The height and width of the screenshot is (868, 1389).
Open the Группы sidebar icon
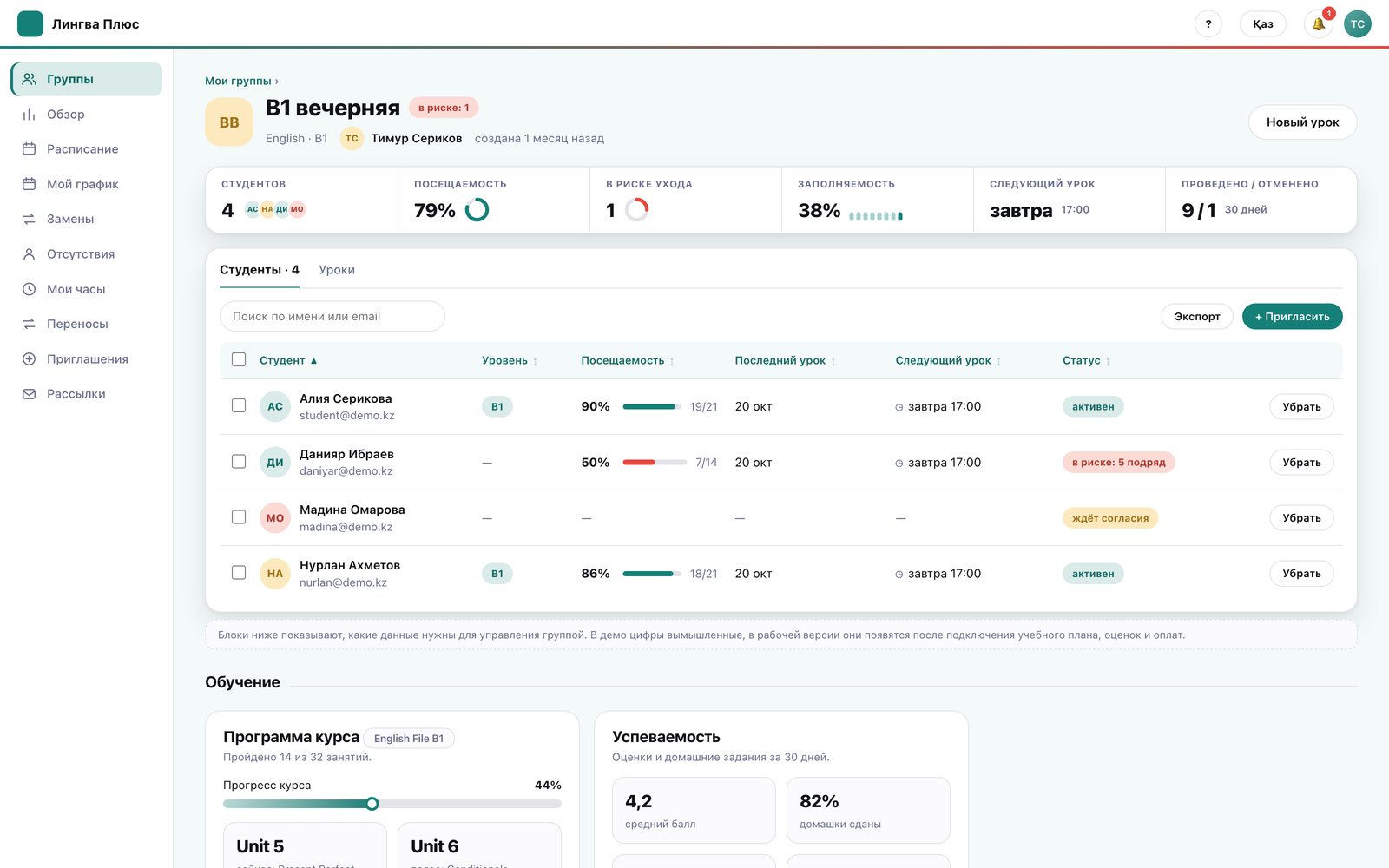pos(29,79)
